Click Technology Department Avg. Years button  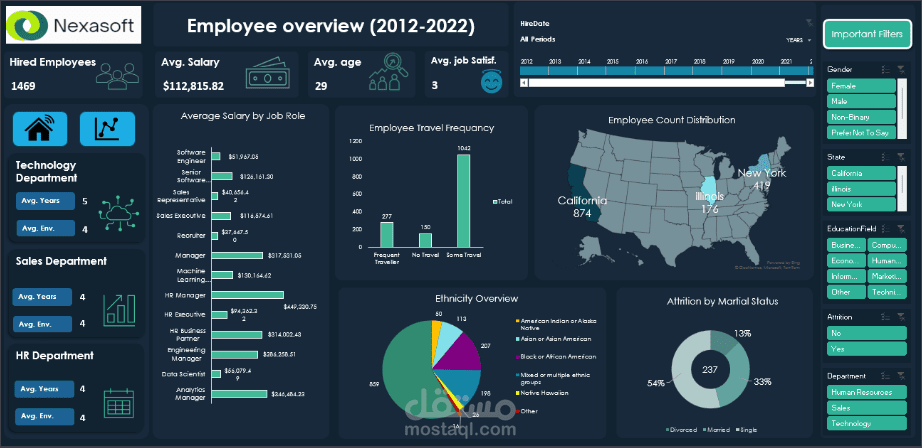click(45, 201)
